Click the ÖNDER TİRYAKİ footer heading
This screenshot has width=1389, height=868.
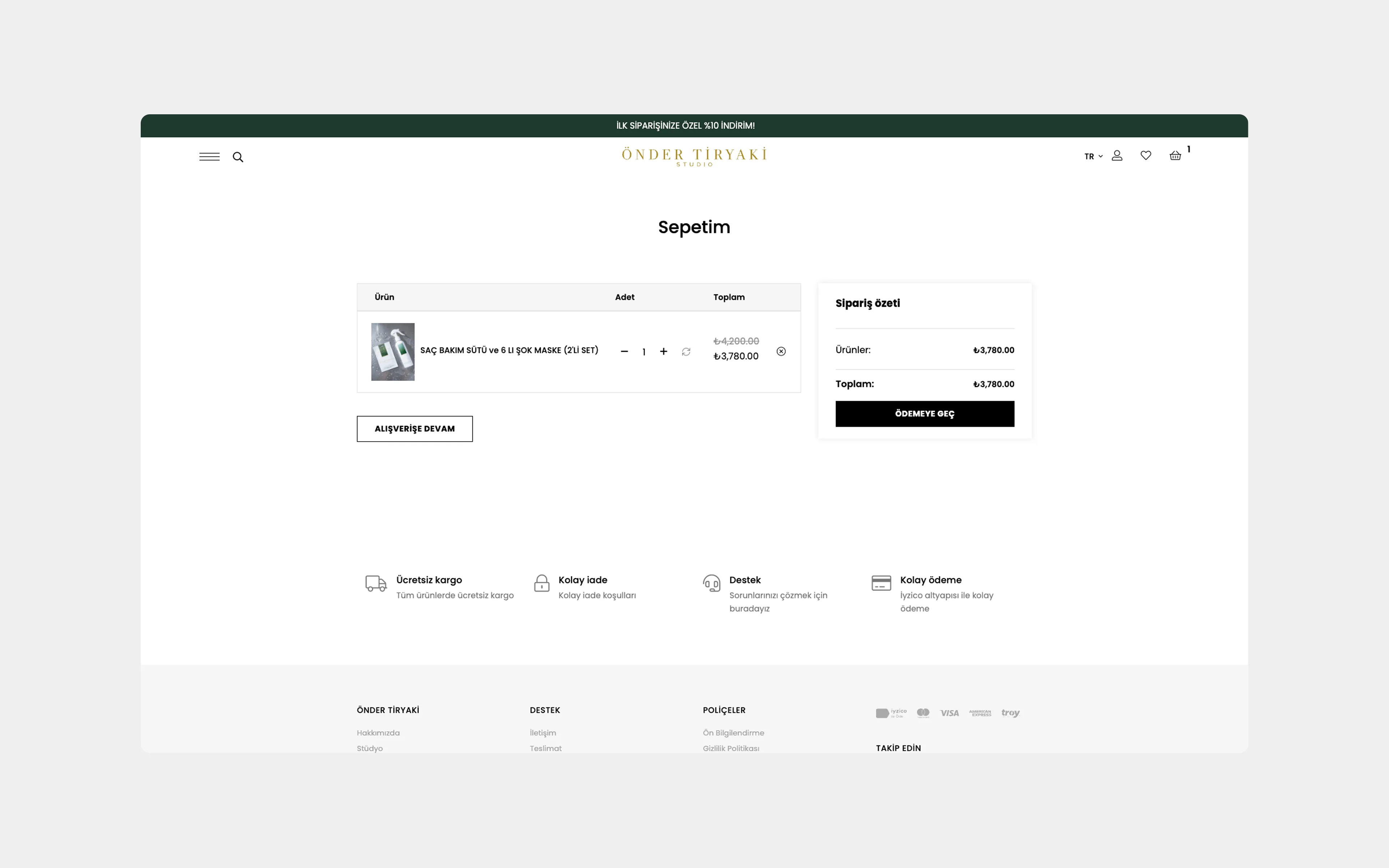click(388, 710)
